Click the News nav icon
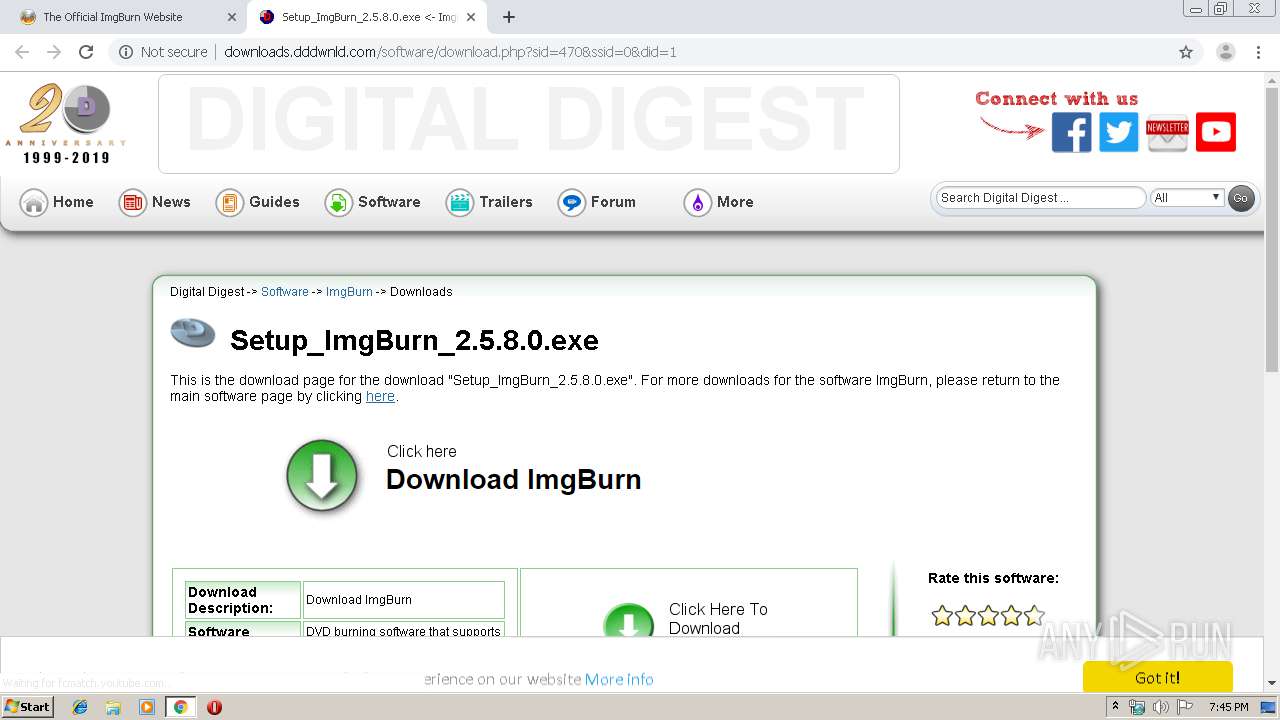Viewport: 1280px width, 720px height. tap(132, 203)
